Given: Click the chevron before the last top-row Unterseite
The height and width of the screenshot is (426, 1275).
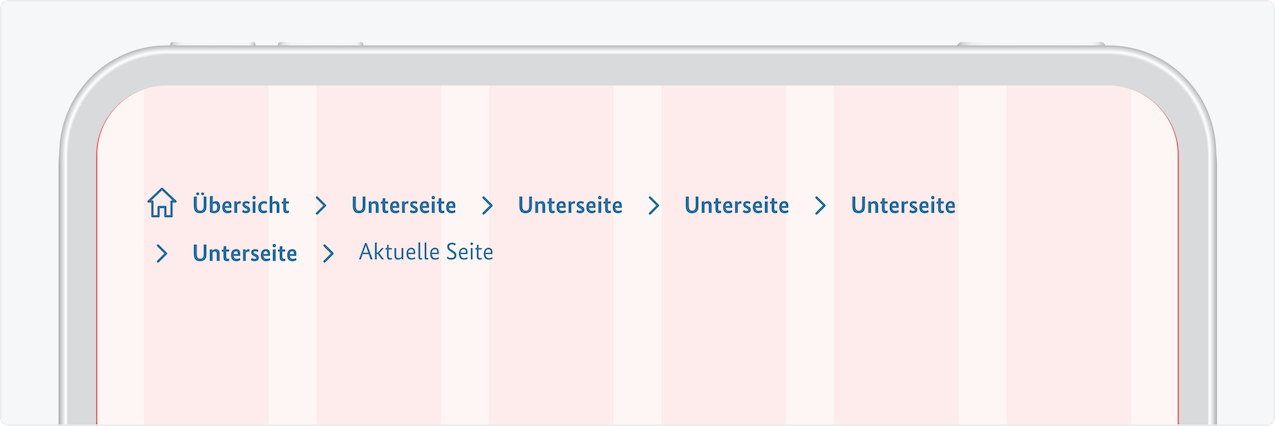Looking at the screenshot, I should click(x=820, y=206).
